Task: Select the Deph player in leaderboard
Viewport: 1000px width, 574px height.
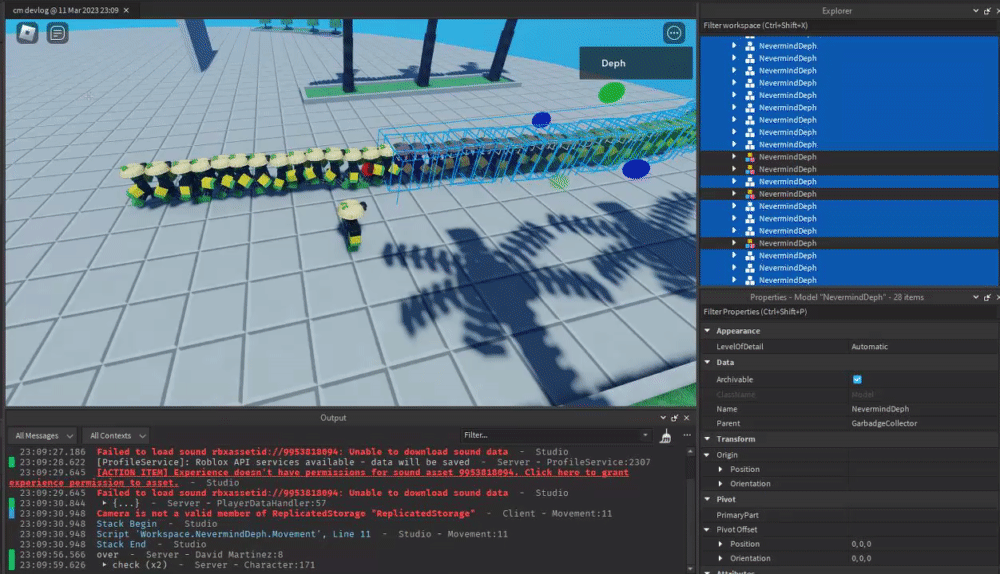Action: coord(636,63)
